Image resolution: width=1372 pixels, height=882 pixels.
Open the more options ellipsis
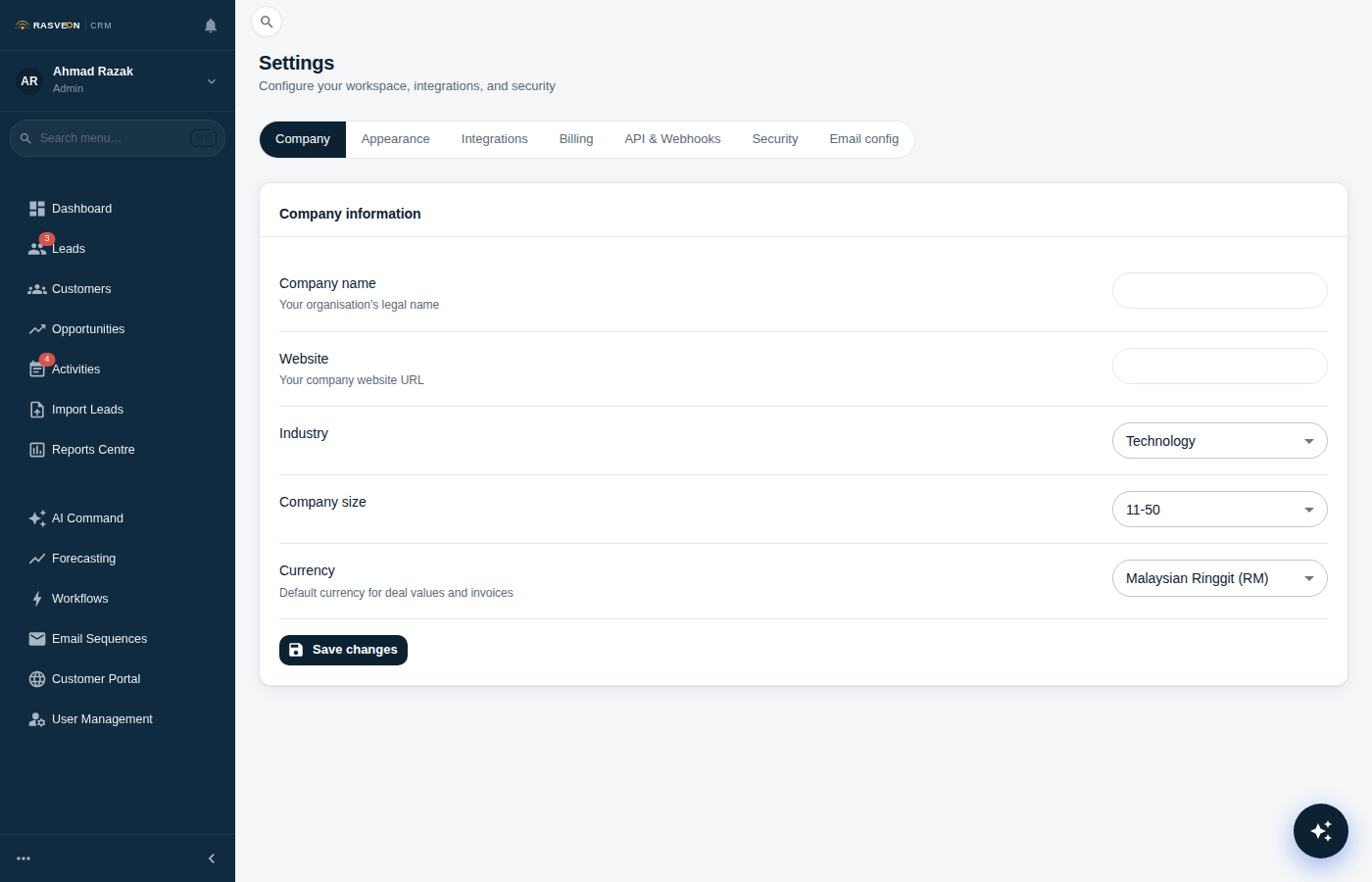click(x=24, y=858)
